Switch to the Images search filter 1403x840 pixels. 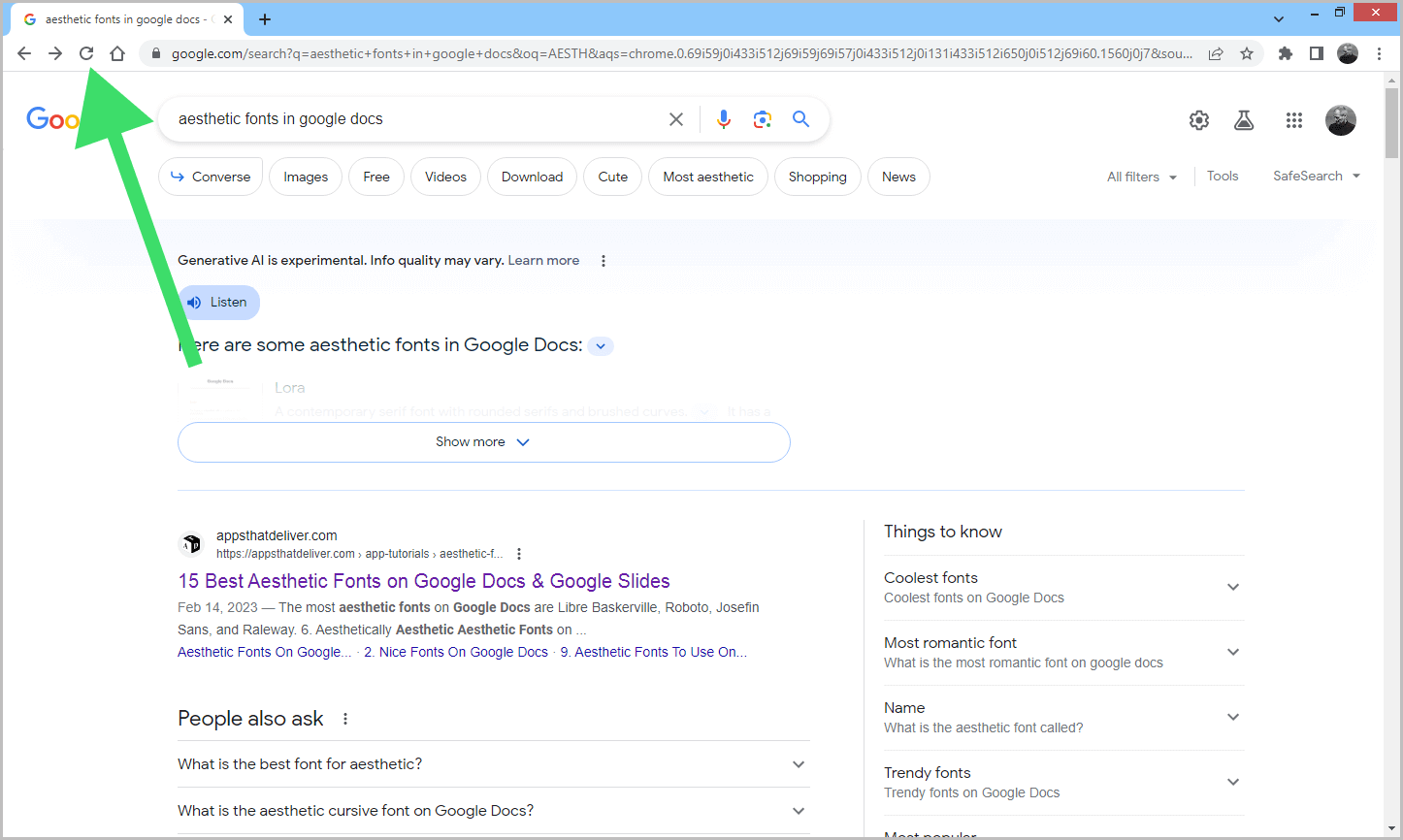pos(305,176)
